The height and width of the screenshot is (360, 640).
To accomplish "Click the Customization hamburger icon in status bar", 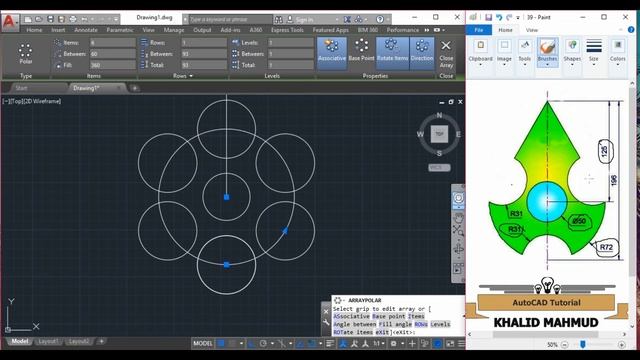I will [461, 344].
